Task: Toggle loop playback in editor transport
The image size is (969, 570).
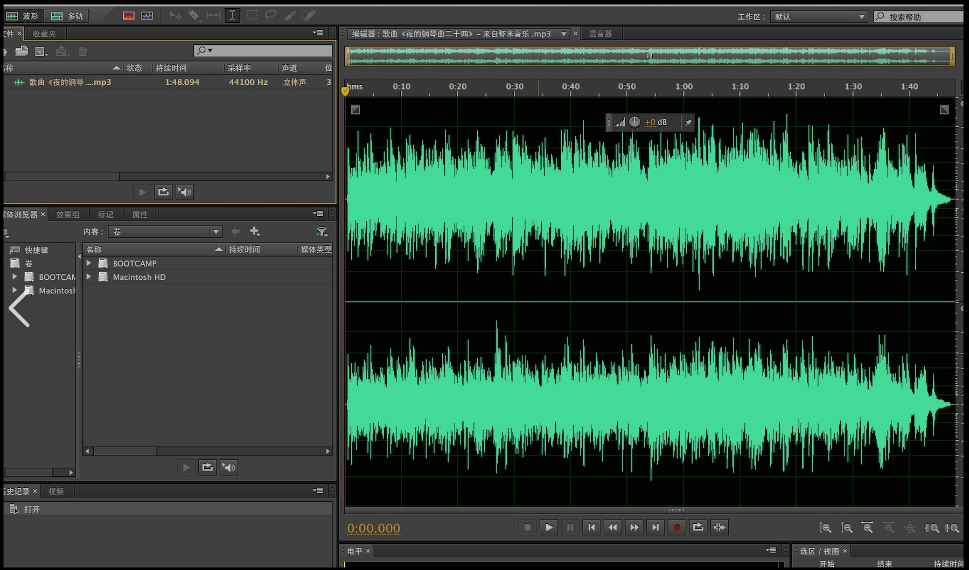Action: pos(698,527)
